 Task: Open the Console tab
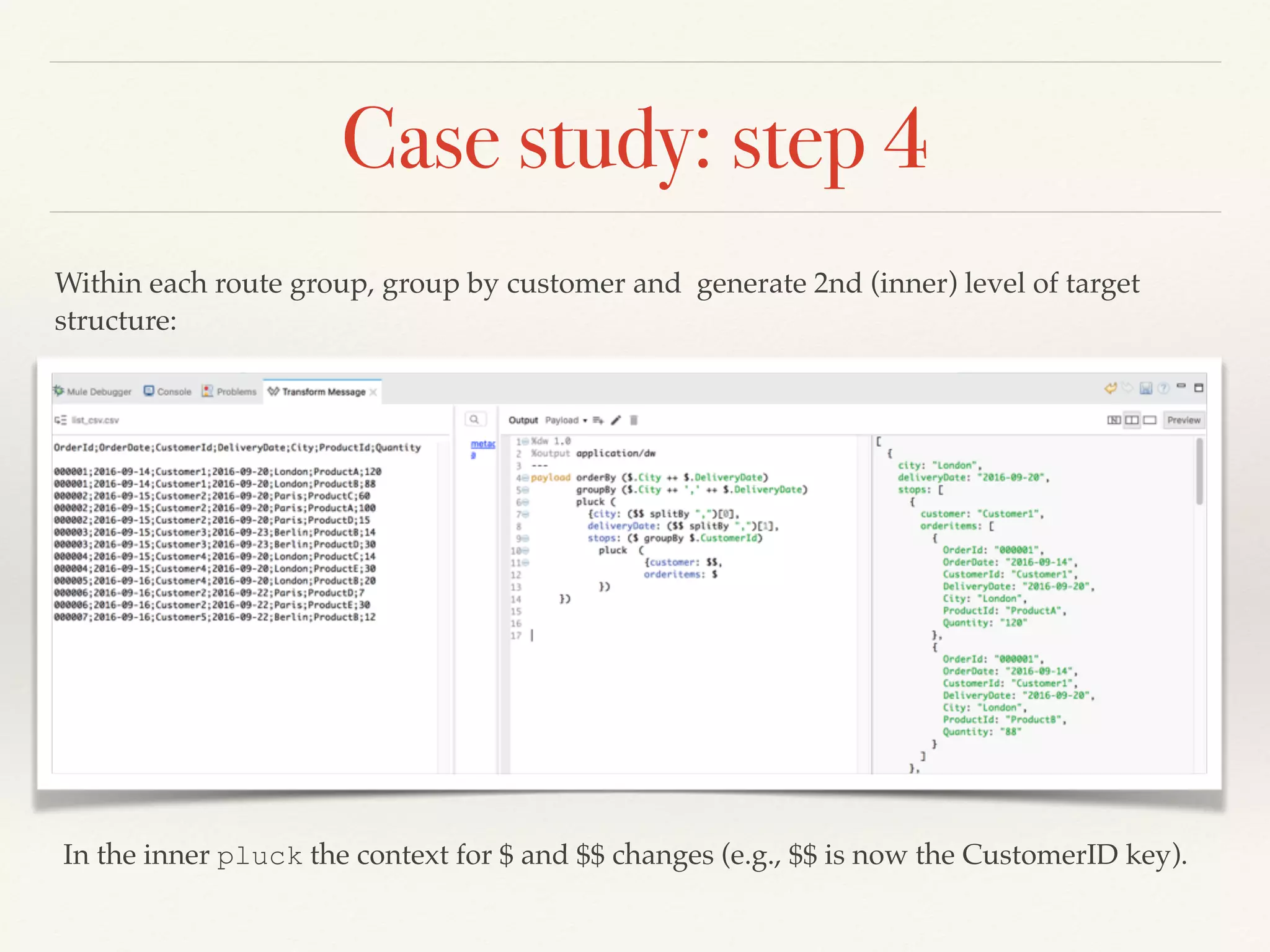click(167, 392)
